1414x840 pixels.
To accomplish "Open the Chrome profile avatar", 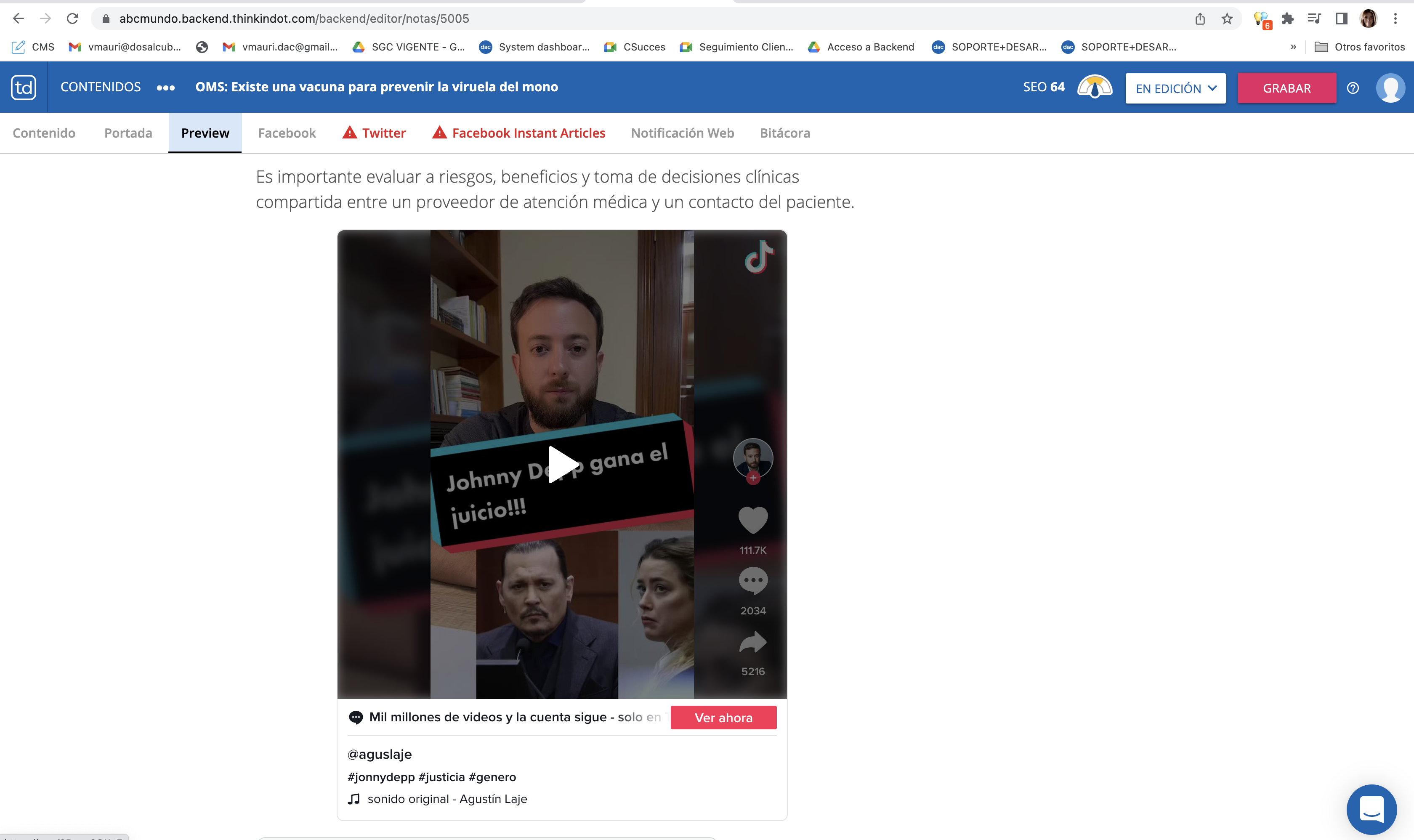I will 1369,19.
